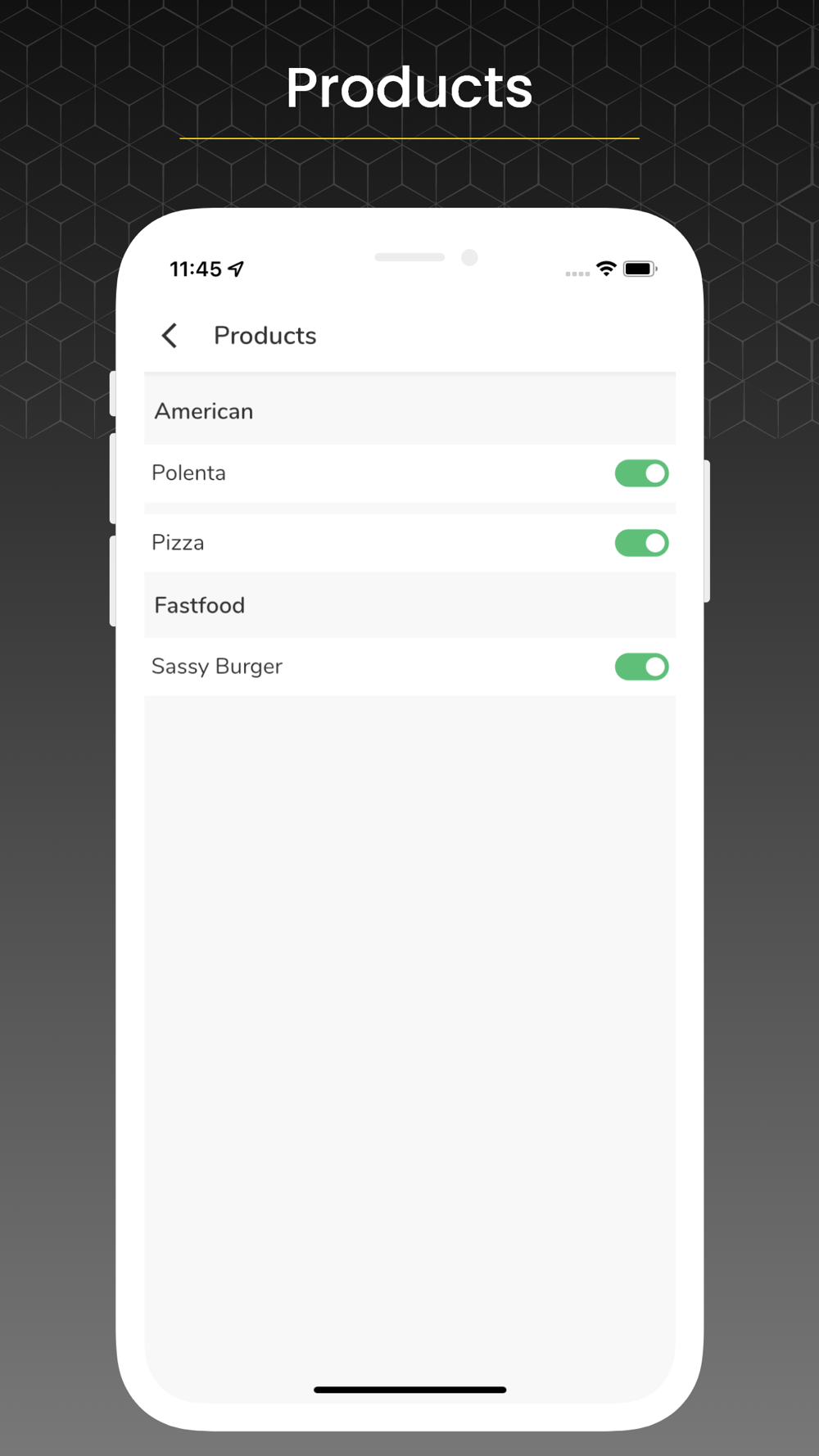Select the Fastfood category header

[x=409, y=605]
